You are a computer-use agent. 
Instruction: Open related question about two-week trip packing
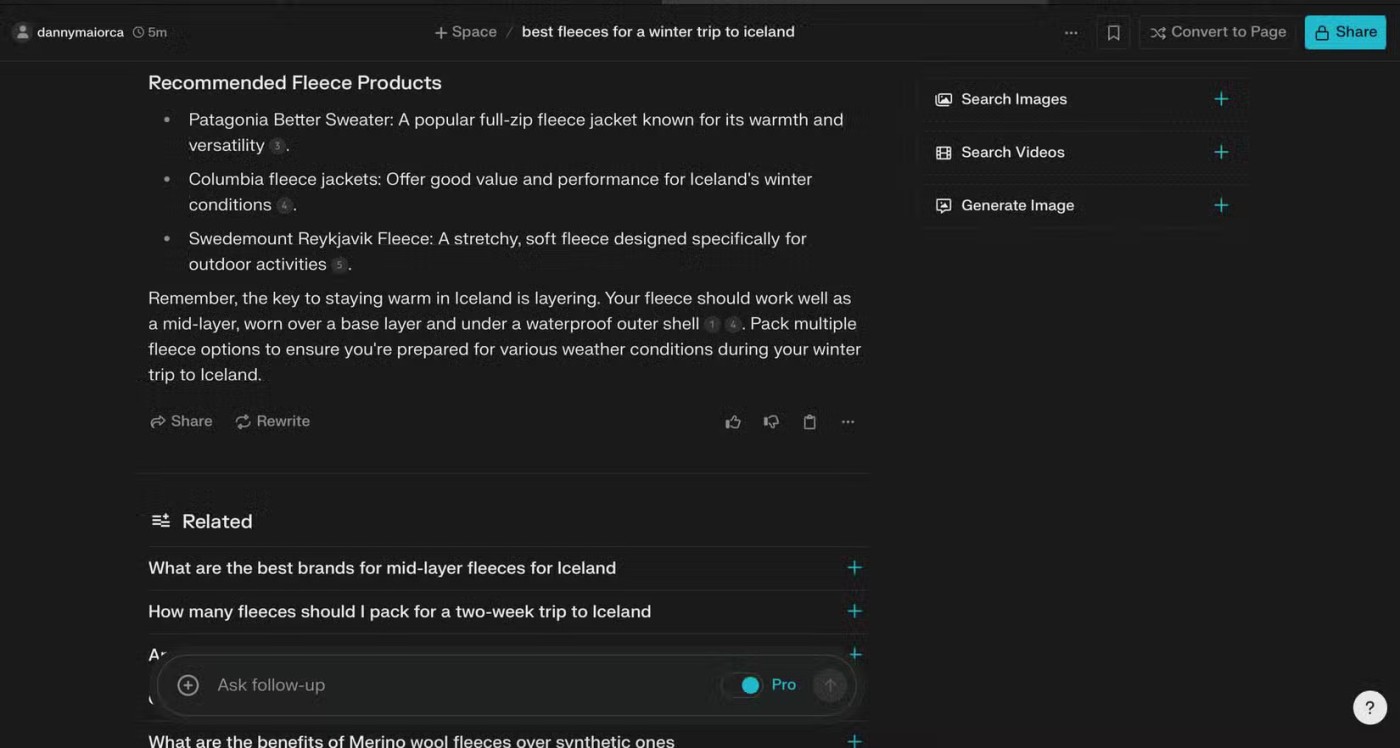(x=399, y=612)
